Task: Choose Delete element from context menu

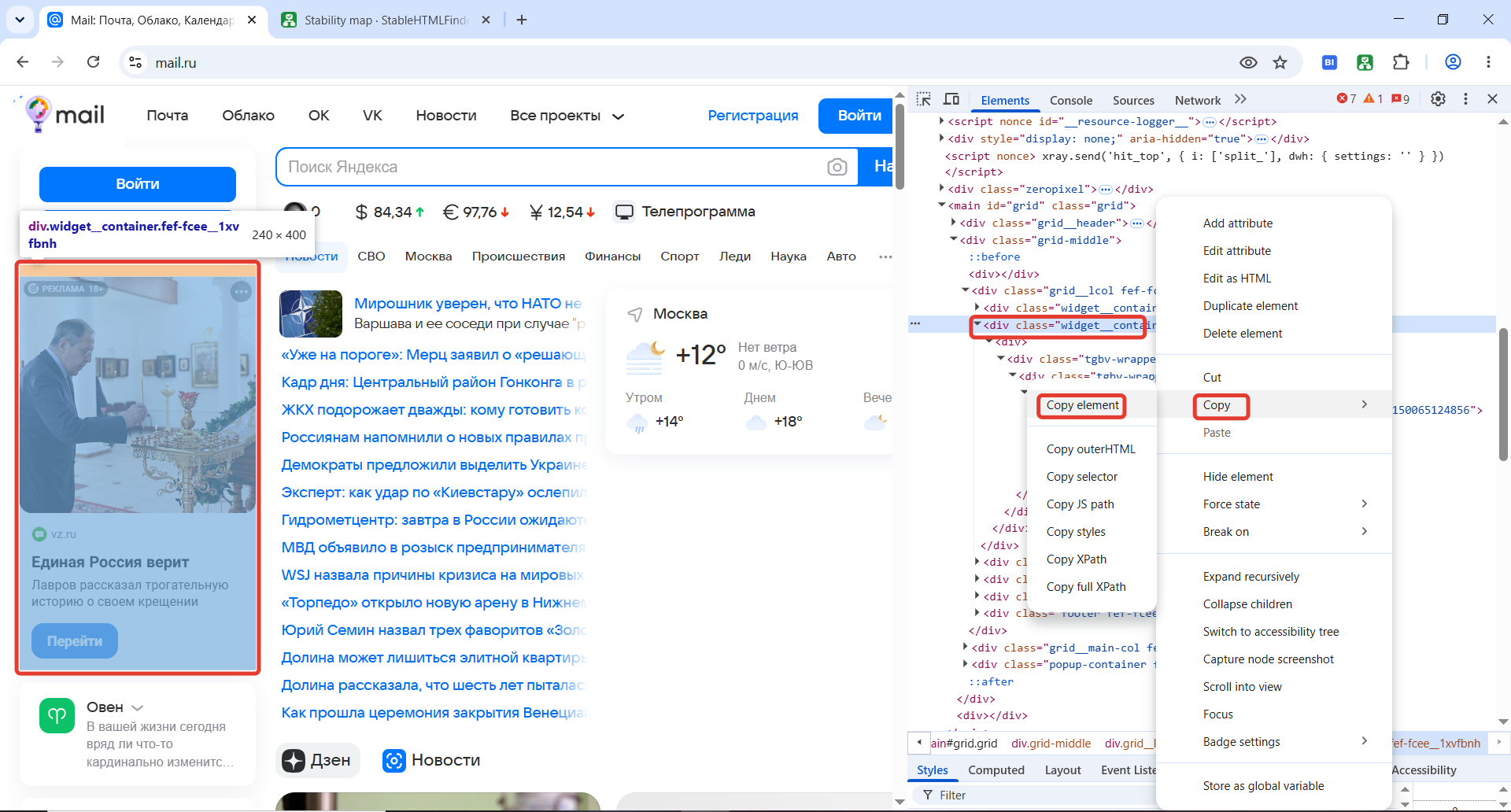Action: (x=1243, y=334)
